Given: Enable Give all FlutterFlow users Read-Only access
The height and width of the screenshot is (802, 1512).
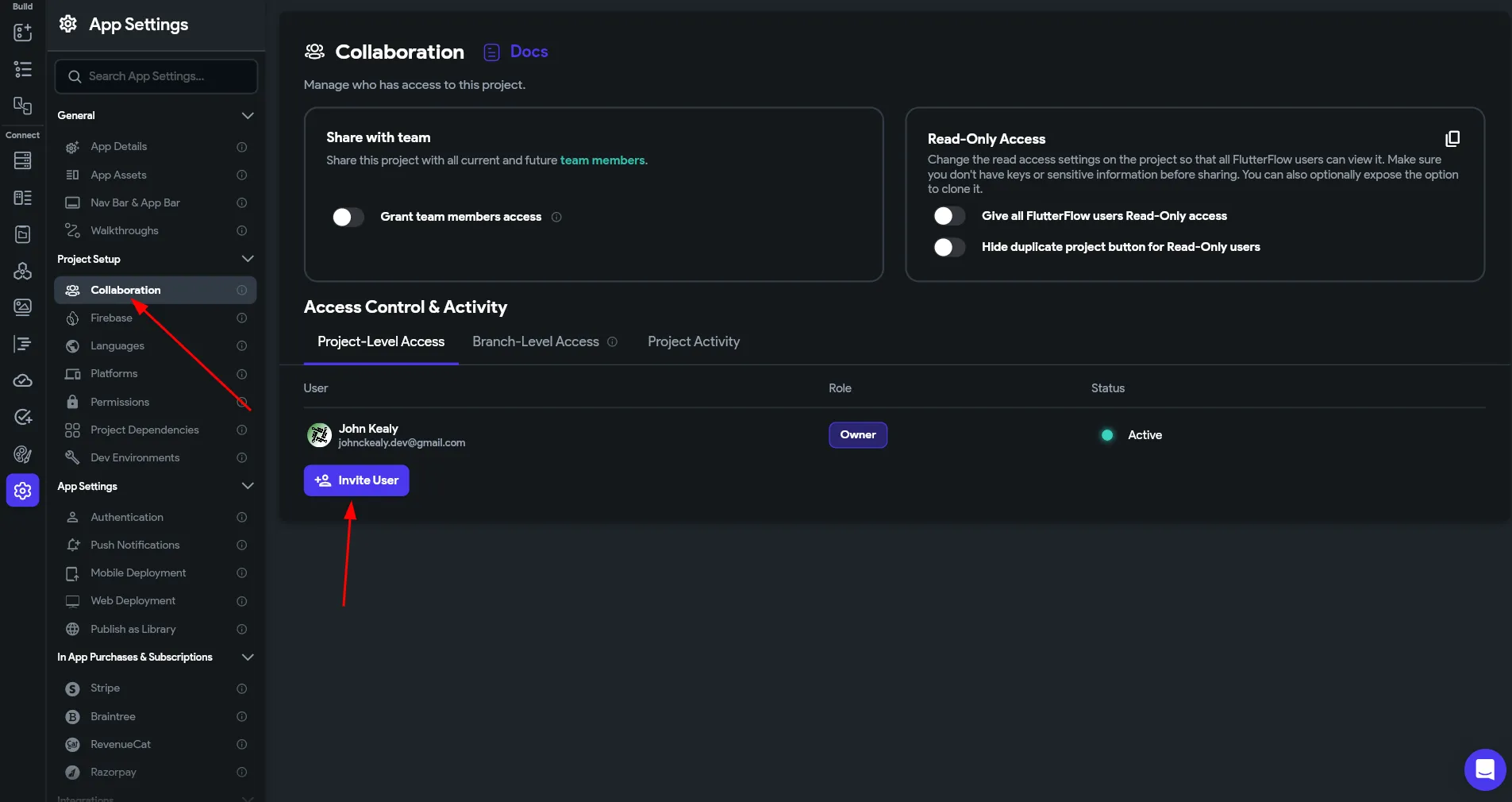Looking at the screenshot, I should (x=949, y=216).
